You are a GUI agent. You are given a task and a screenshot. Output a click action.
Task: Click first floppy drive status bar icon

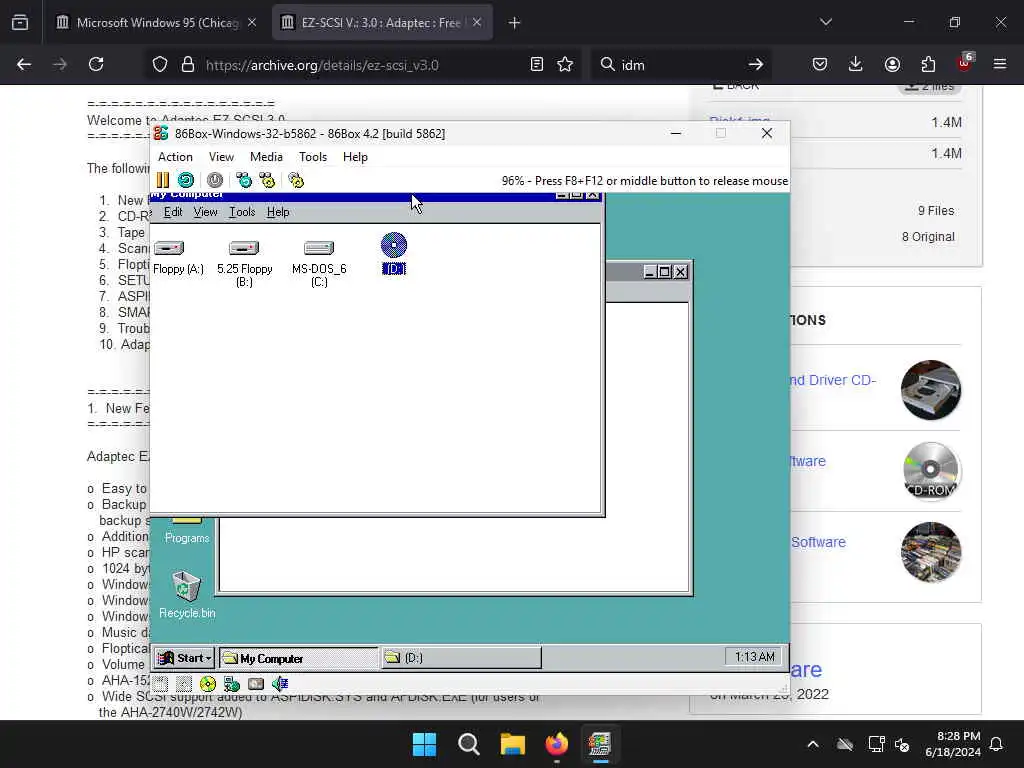tap(161, 684)
